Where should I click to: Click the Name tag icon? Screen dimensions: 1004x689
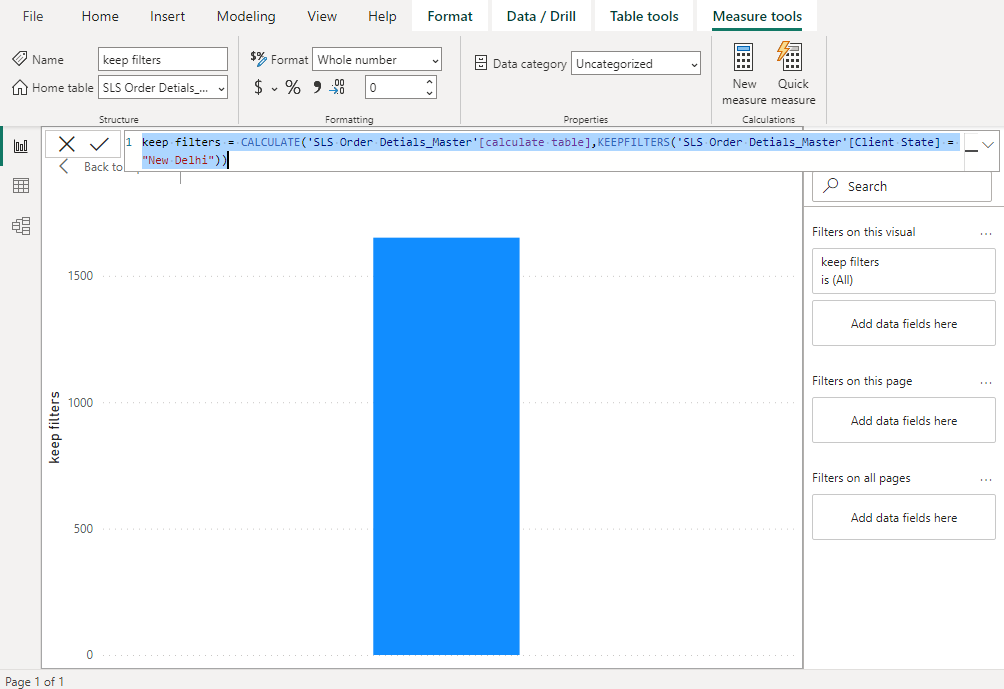(x=20, y=59)
